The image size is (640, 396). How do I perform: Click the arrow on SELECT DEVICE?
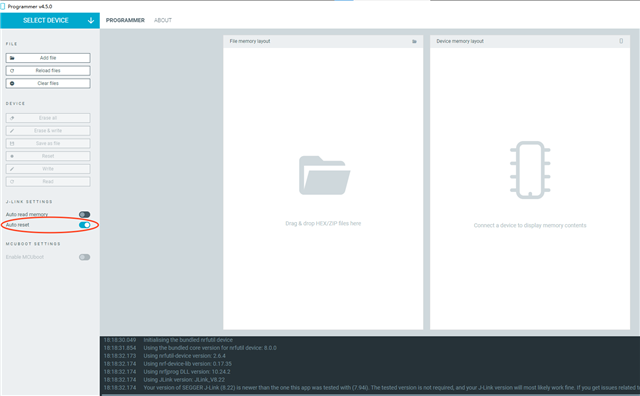91,20
